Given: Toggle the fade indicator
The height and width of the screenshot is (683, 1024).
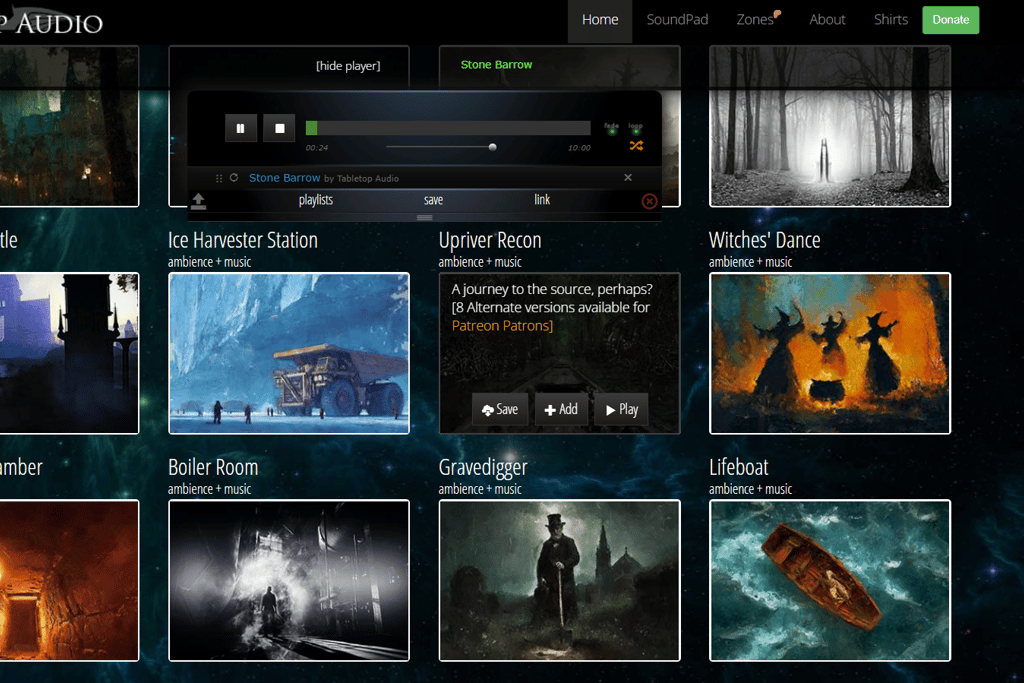Looking at the screenshot, I should (x=612, y=128).
